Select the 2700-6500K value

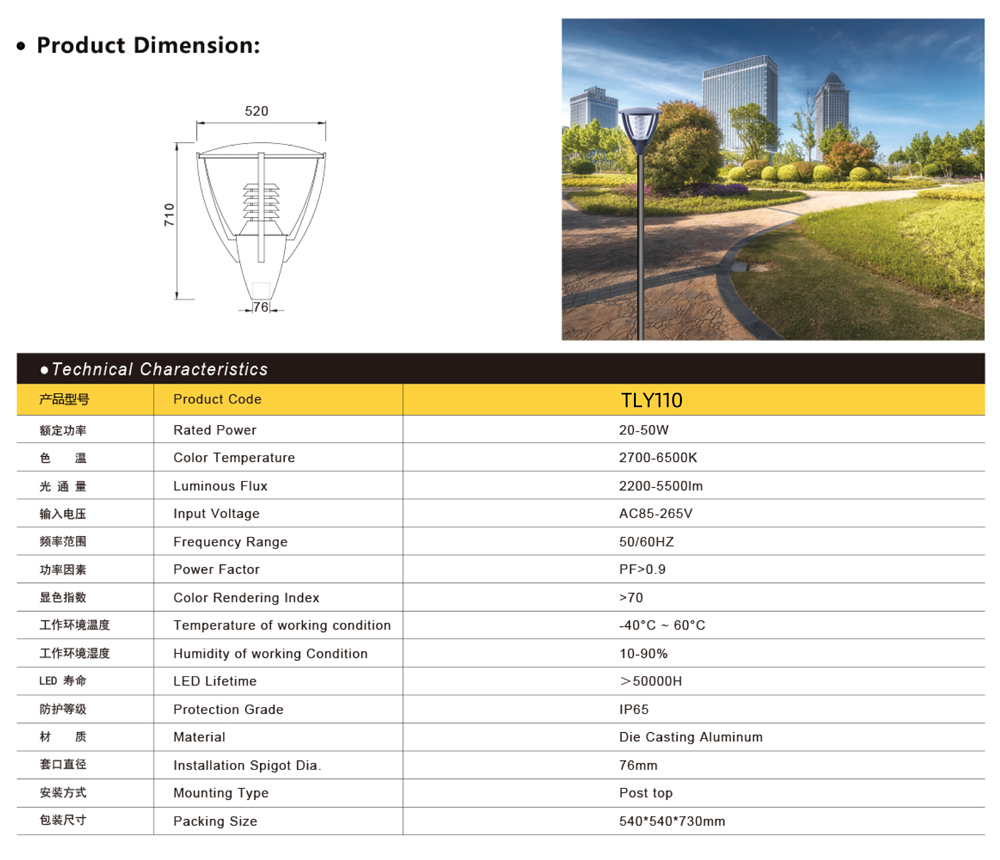658,457
